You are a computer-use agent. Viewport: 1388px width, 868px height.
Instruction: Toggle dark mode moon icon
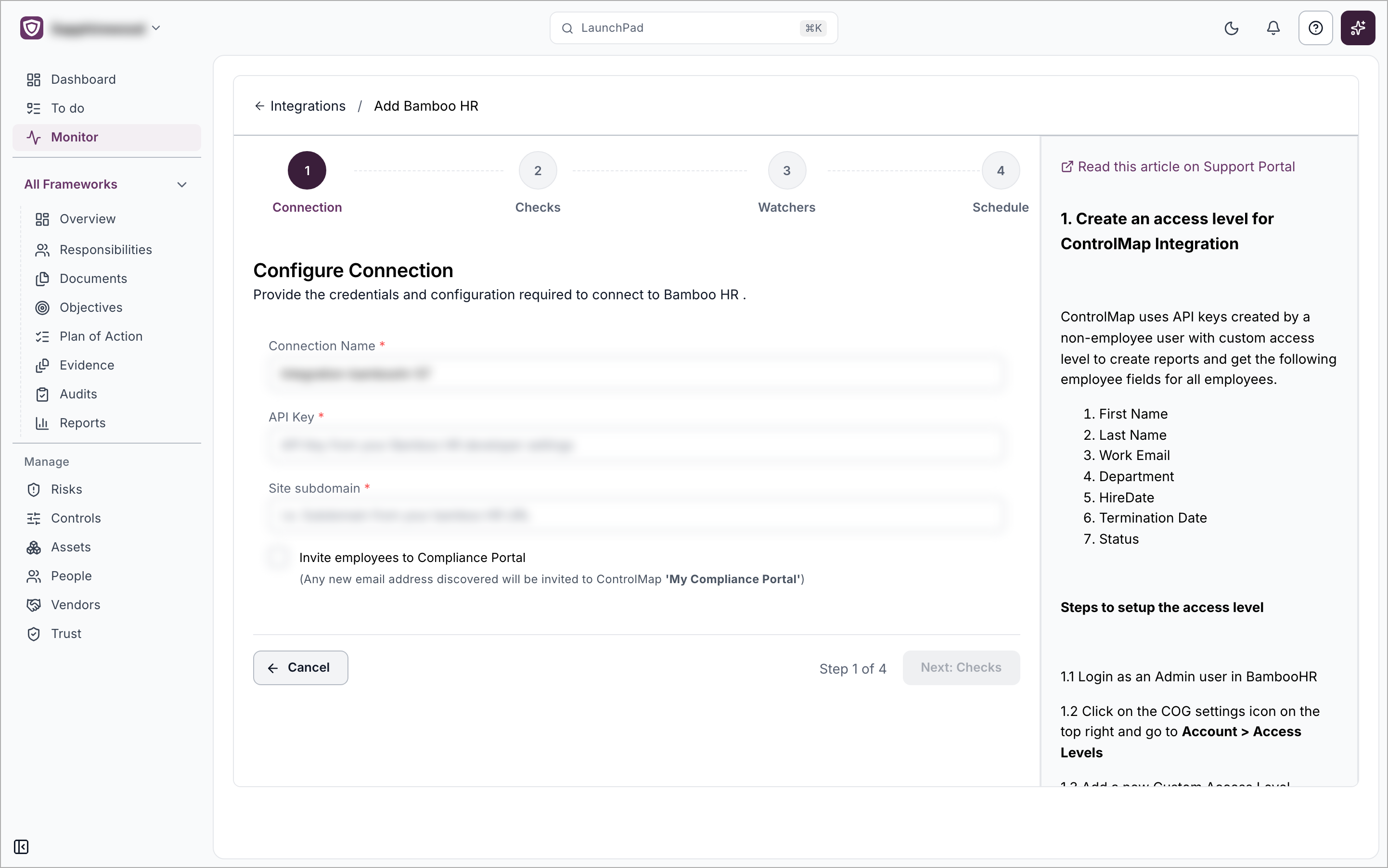(1231, 28)
